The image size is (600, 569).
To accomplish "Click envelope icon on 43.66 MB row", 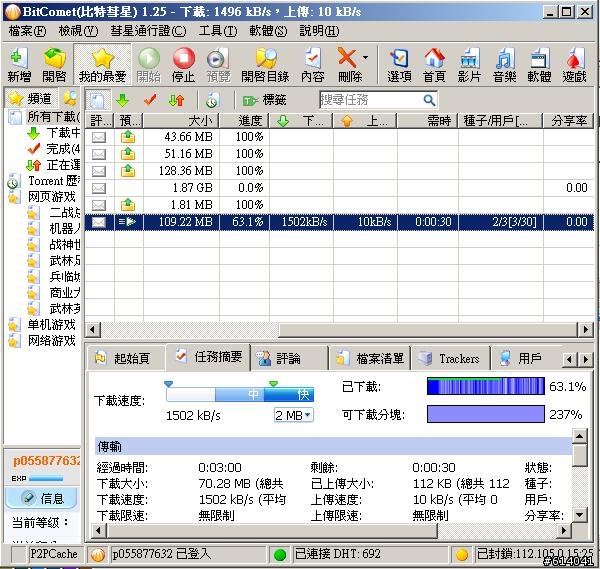I will pyautogui.click(x=99, y=137).
